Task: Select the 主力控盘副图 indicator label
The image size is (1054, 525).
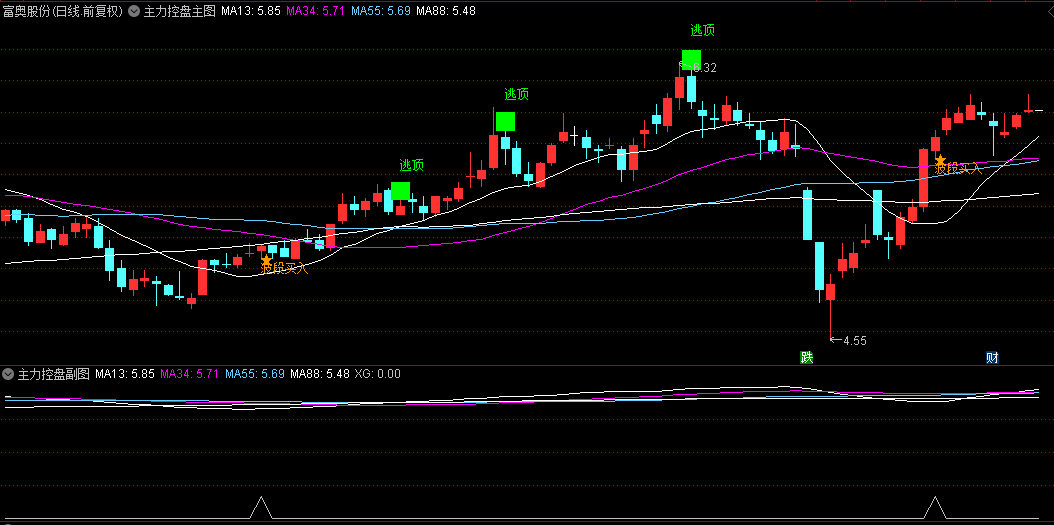Action: [53, 374]
